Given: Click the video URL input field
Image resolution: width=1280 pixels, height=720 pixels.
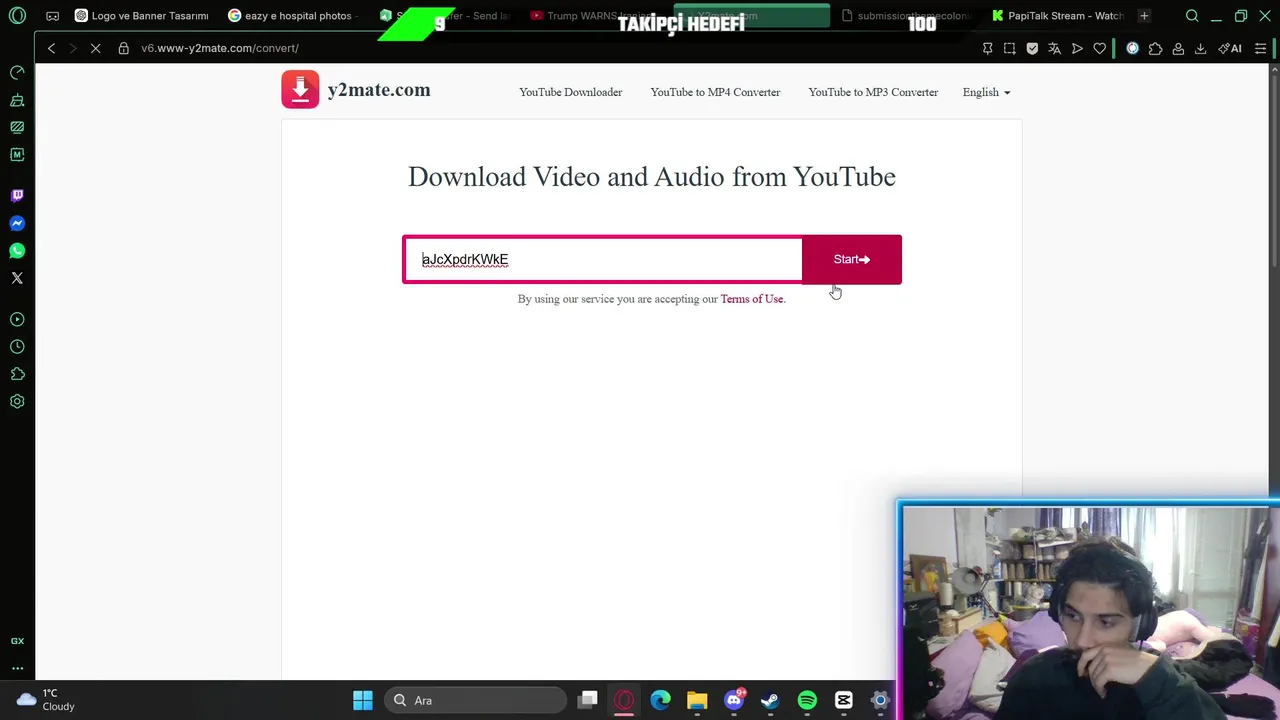Looking at the screenshot, I should tap(603, 260).
